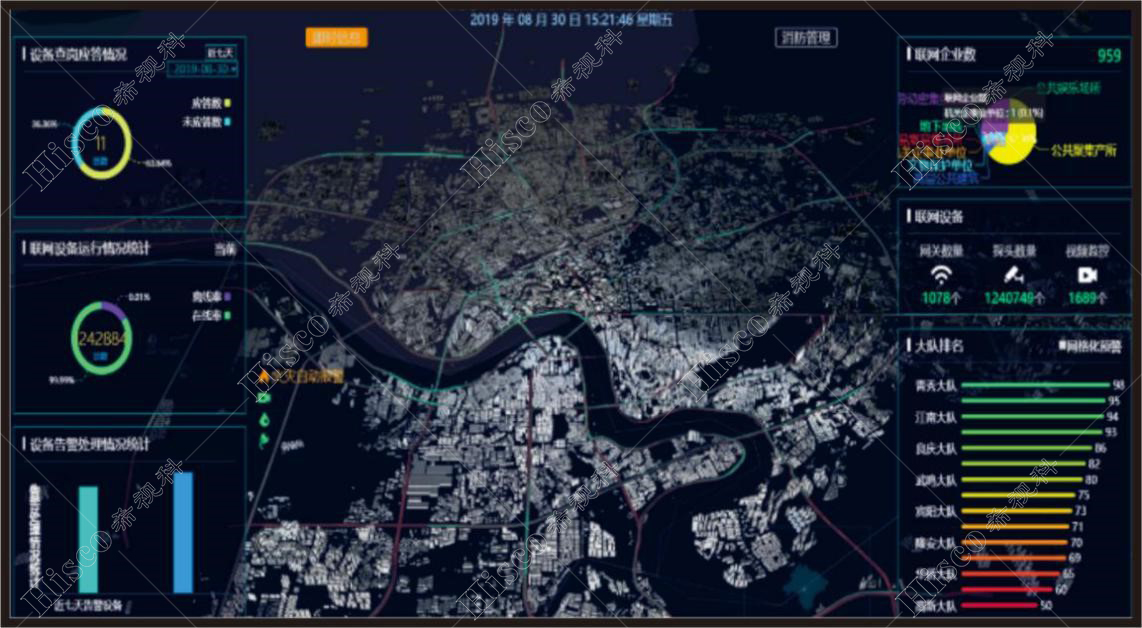Click the video monitoring camcorder icon
This screenshot has height=628, width=1142.
point(1087,274)
